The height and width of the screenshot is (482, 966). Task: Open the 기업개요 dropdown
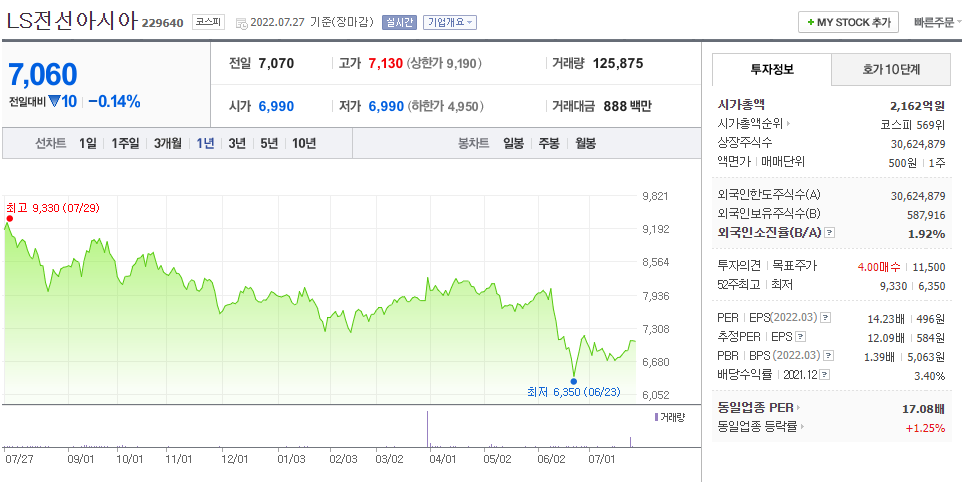(451, 23)
